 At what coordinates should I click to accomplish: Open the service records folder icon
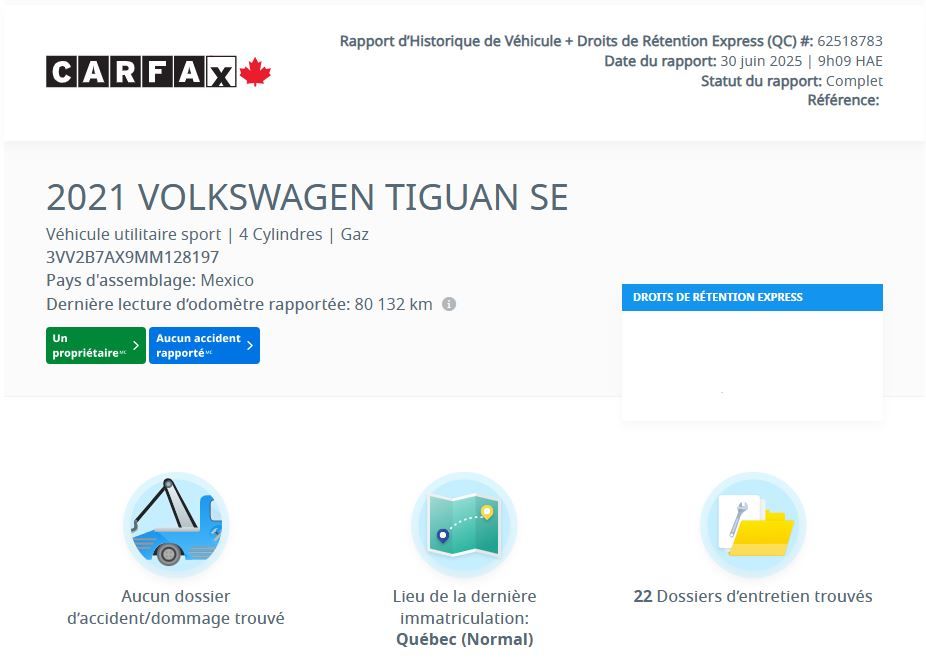click(x=753, y=524)
